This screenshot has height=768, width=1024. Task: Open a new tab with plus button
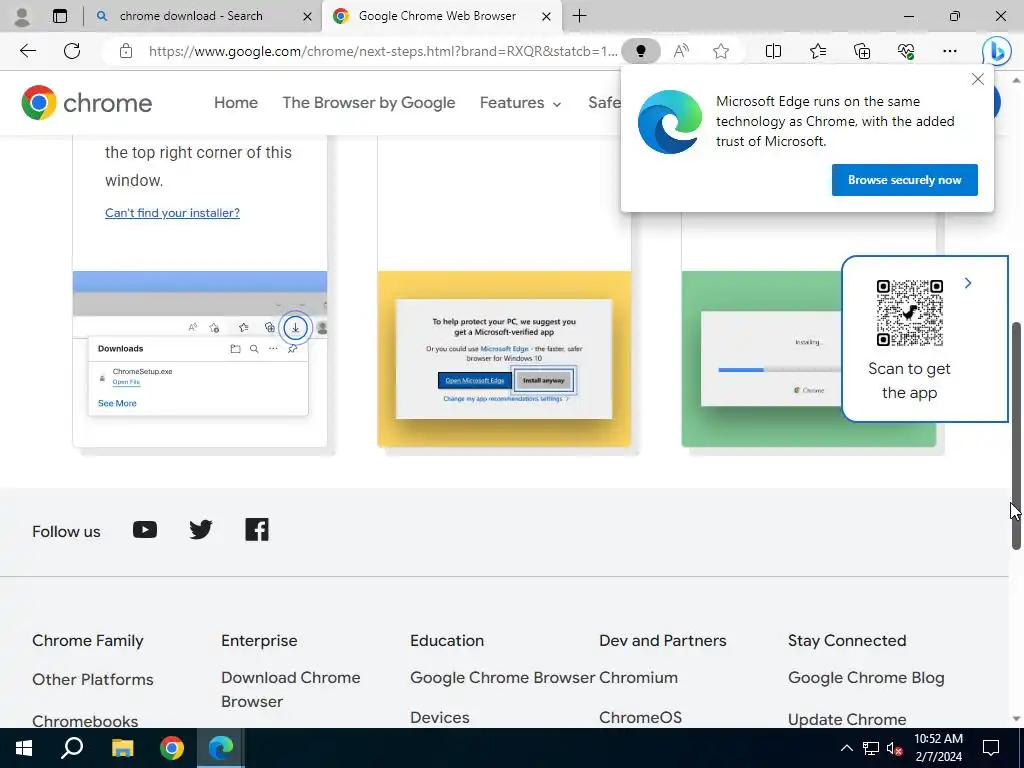tap(579, 16)
